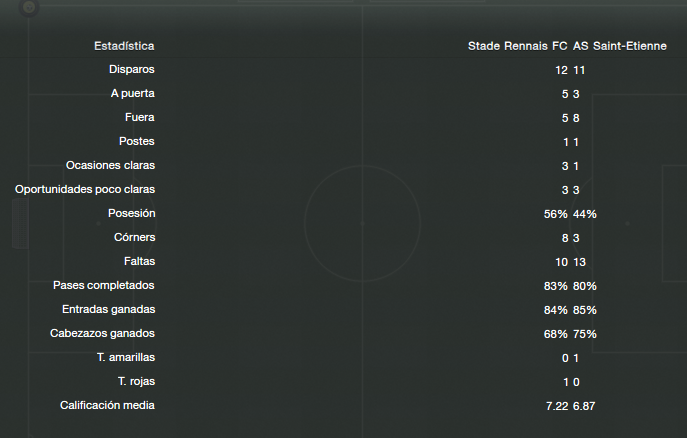Select the Stade Rennais FC column header
Viewport: 687px width, 438px height.
click(x=517, y=46)
